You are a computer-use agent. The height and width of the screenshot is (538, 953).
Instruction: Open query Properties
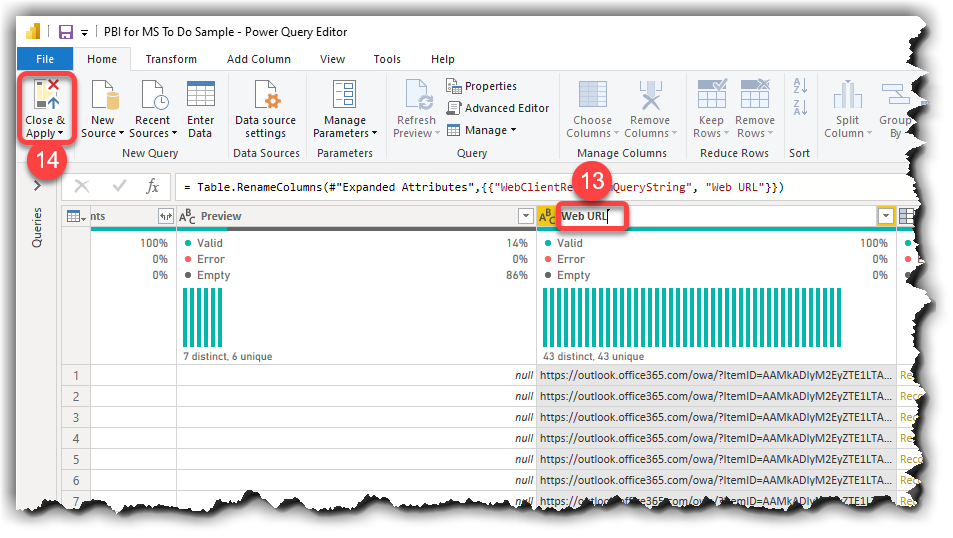(481, 86)
